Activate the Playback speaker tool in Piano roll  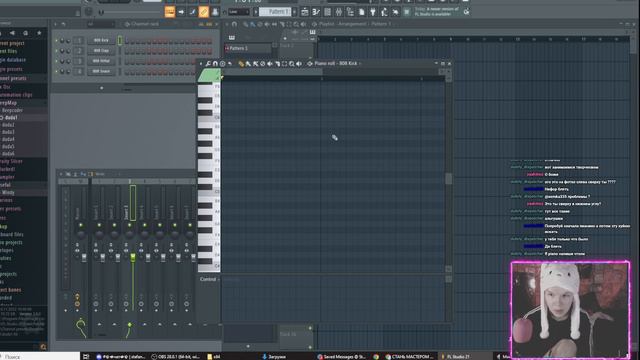tap(299, 64)
